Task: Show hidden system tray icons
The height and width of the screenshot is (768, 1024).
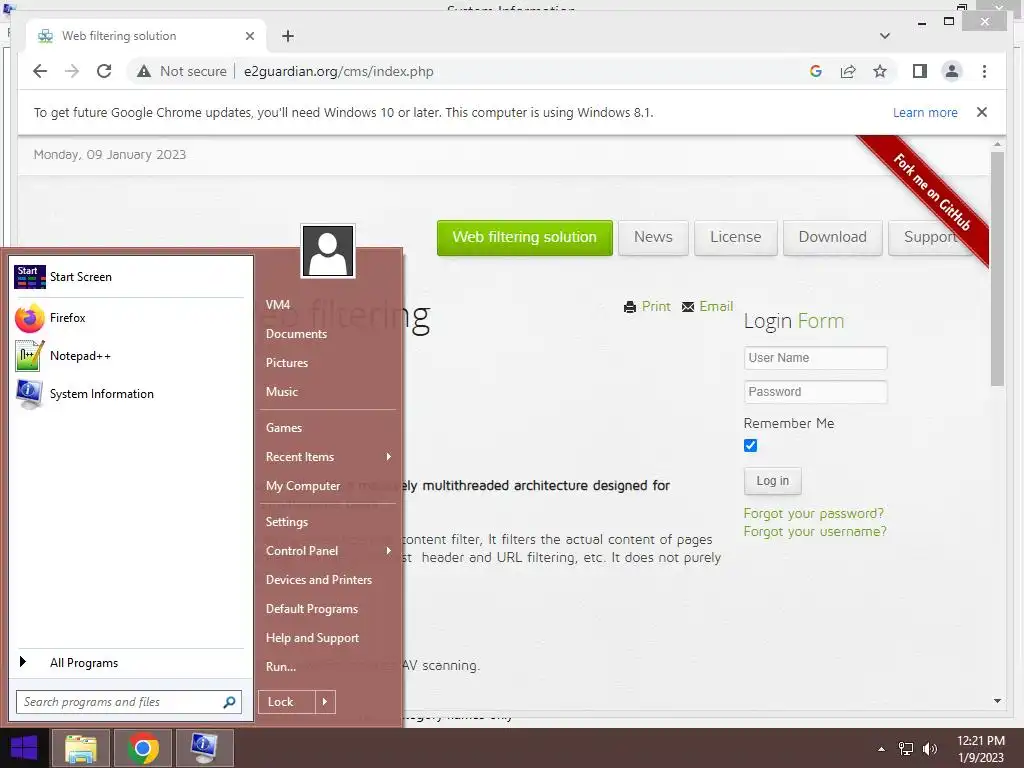Action: tap(882, 748)
